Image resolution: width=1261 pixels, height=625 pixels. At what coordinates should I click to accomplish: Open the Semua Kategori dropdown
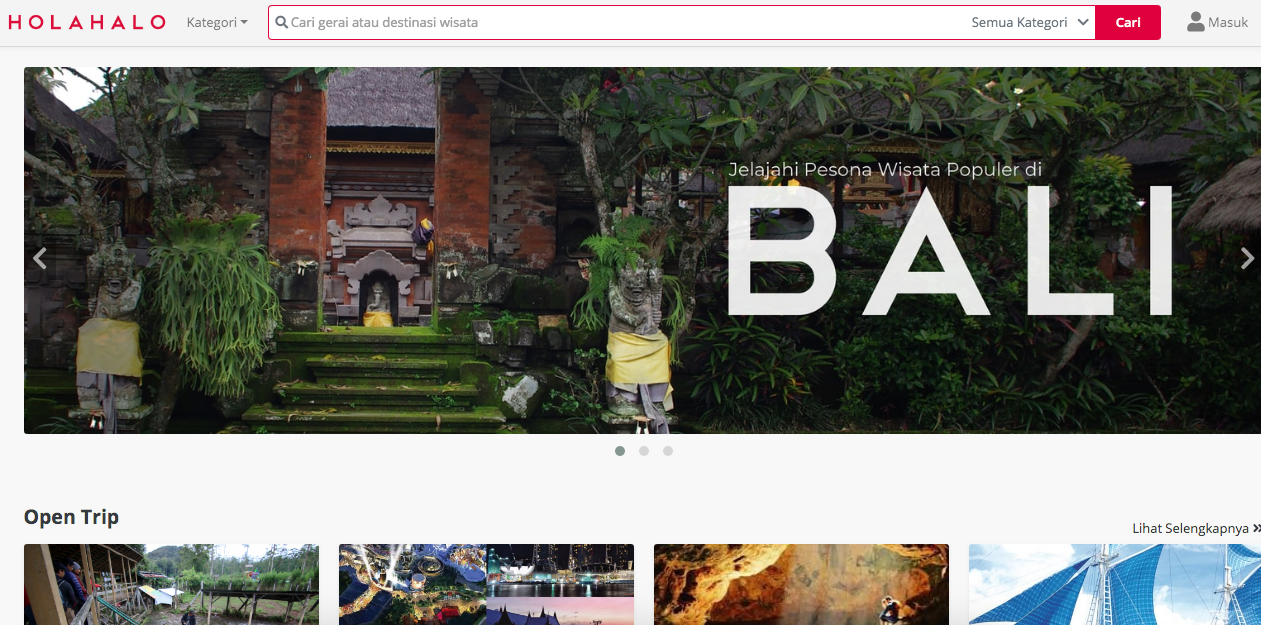pyautogui.click(x=1030, y=22)
